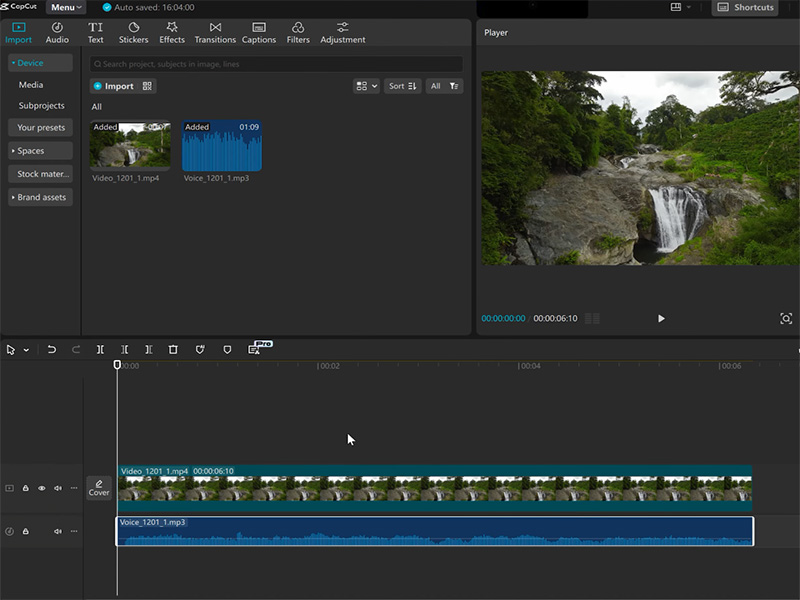Click the Cover button on video track
The height and width of the screenshot is (600, 800).
tap(99, 488)
